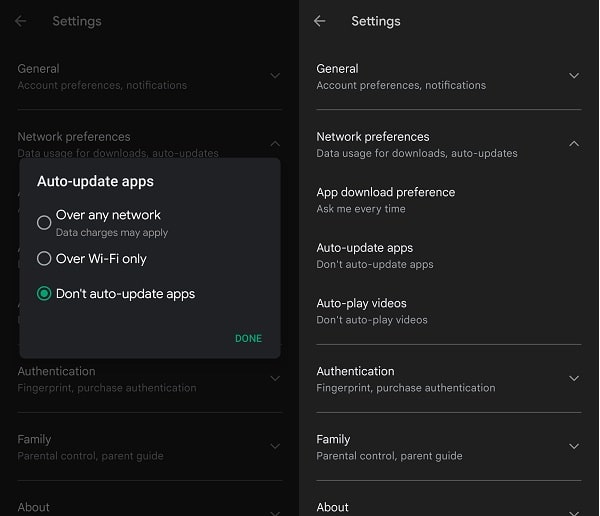Screen dimensions: 600x516
Task: Tap Authentication heading in right panel
Action: click(356, 371)
